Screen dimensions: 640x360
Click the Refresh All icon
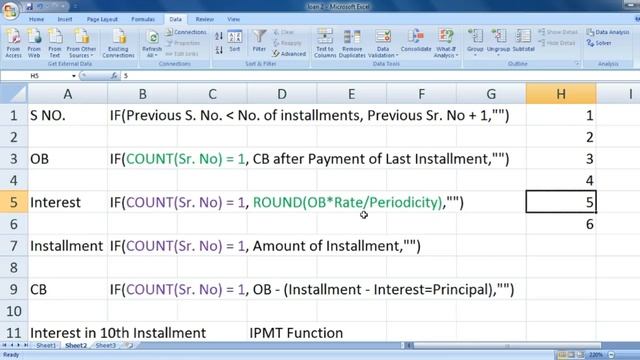pos(152,38)
